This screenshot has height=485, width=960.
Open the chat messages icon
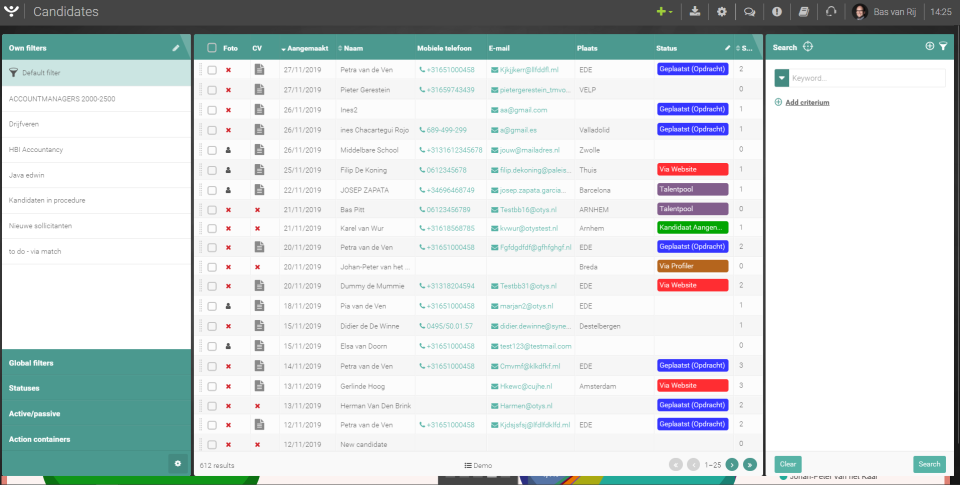pos(749,12)
